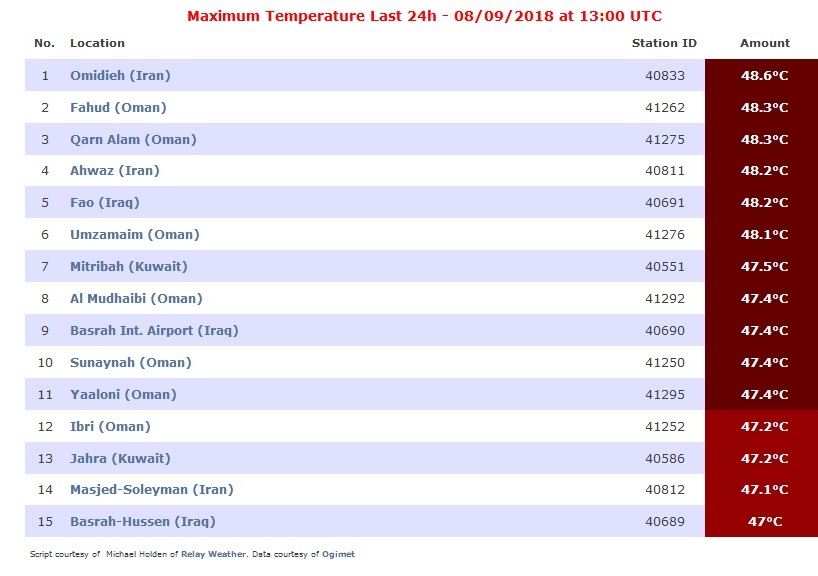Select the Yaaloni (Oman) link
The width and height of the screenshot is (818, 576).
click(124, 394)
